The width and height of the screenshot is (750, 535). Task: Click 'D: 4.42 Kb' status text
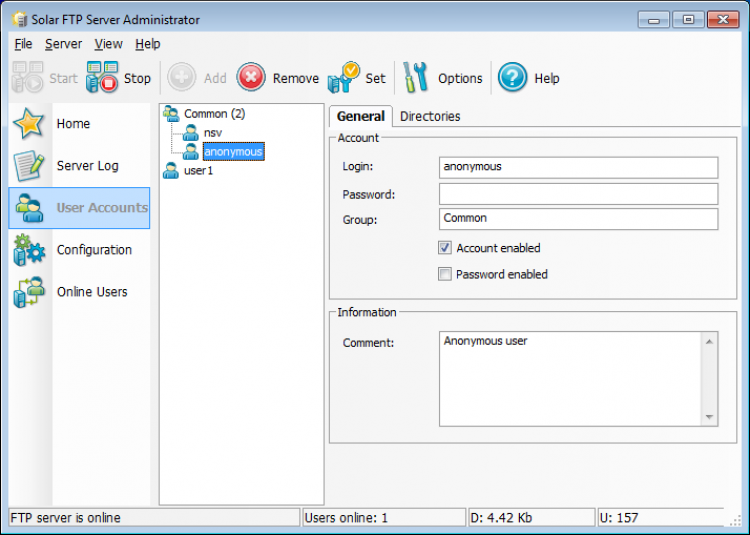pos(501,518)
